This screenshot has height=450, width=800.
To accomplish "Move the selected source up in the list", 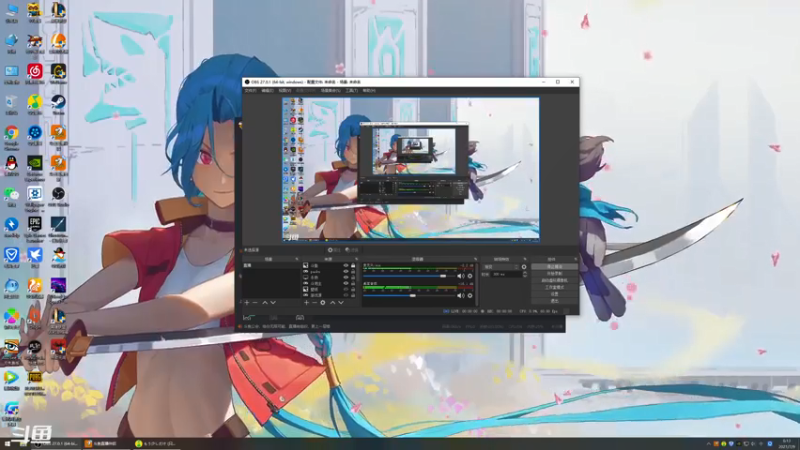I will click(333, 303).
